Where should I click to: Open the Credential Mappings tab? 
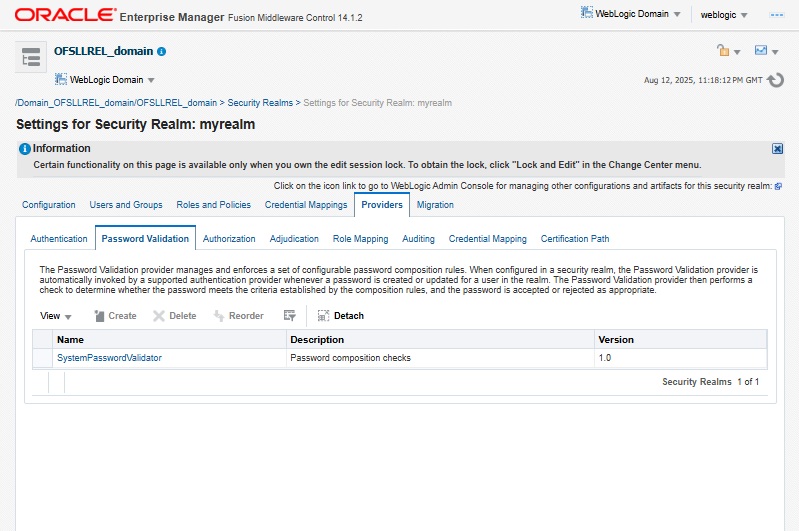click(306, 205)
